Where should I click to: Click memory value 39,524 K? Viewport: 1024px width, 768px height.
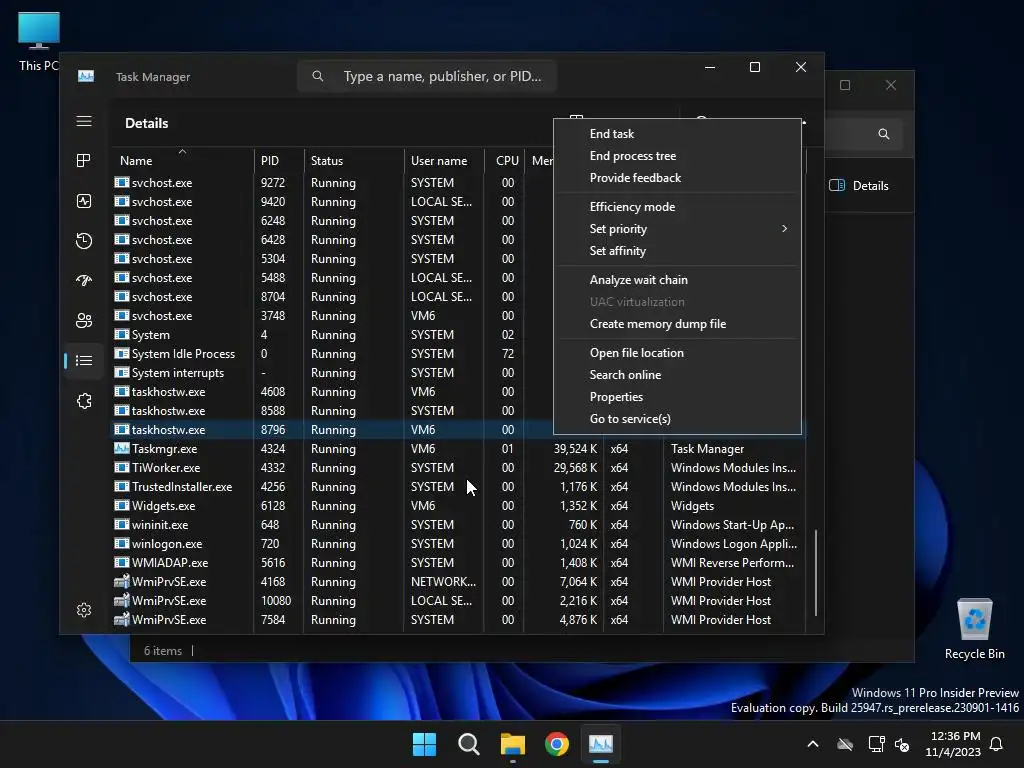[575, 449]
